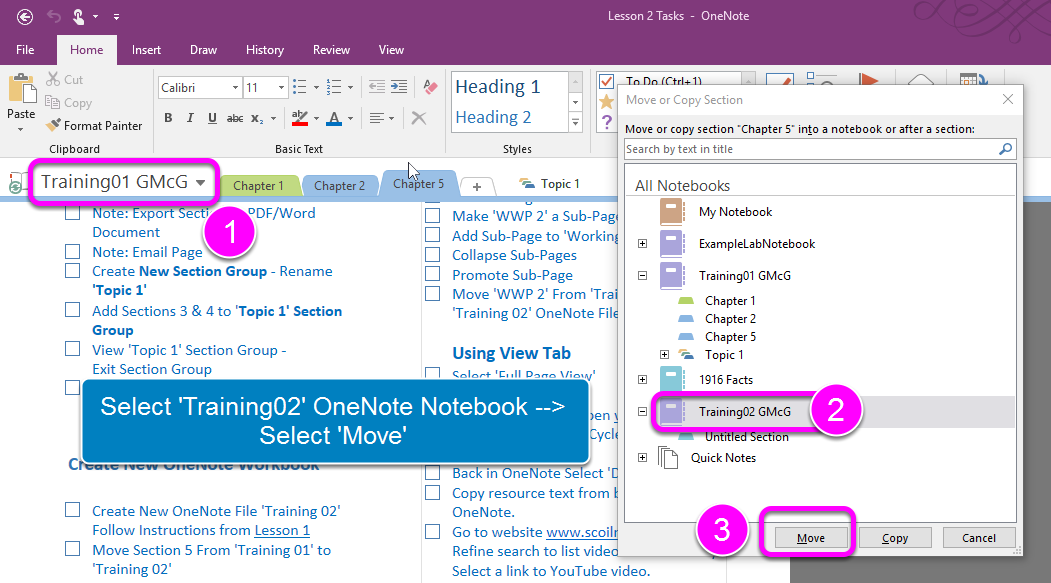Apply Subscript formatting

click(257, 119)
